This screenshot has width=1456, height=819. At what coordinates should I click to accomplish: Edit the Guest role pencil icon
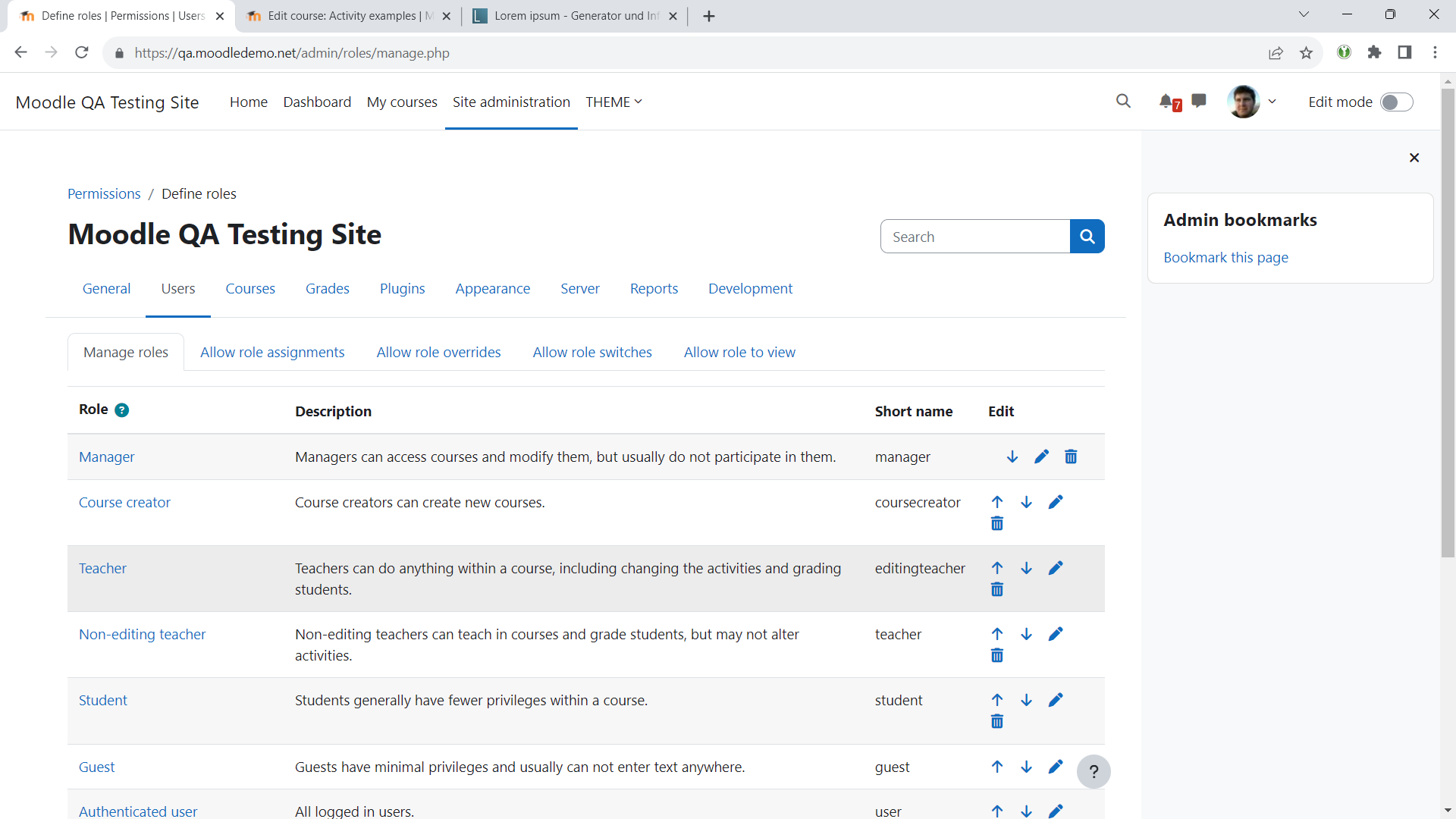point(1056,767)
